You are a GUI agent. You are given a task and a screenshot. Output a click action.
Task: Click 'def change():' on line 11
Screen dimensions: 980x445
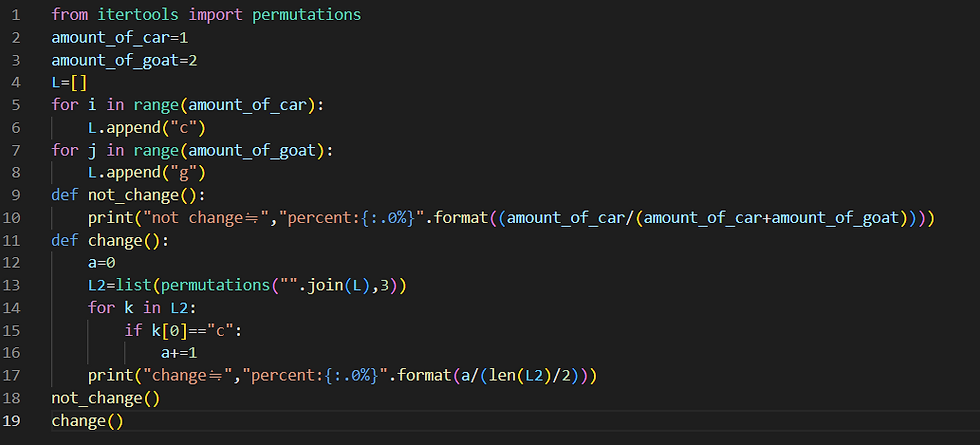click(110, 240)
